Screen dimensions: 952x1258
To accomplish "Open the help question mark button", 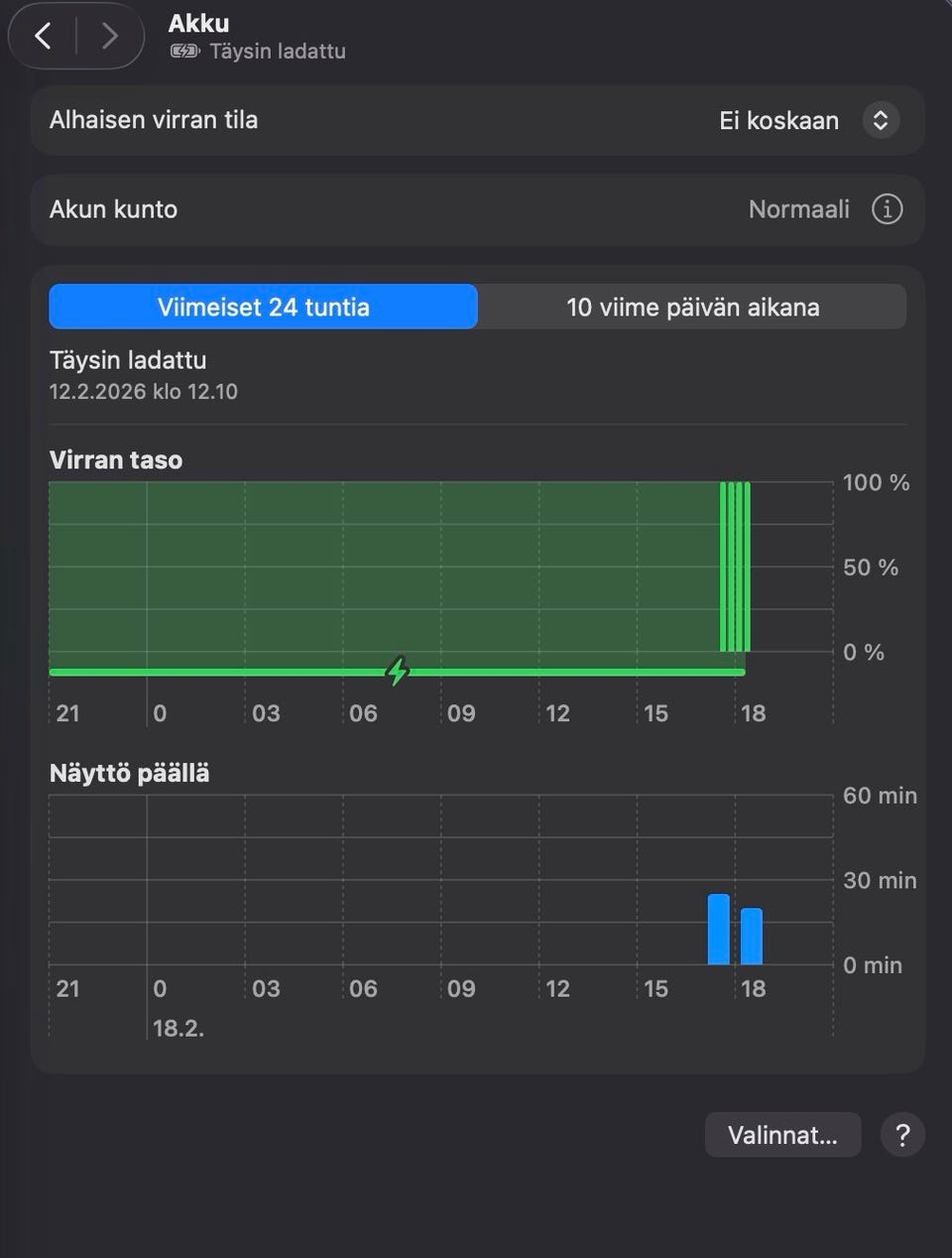I will tap(901, 1135).
